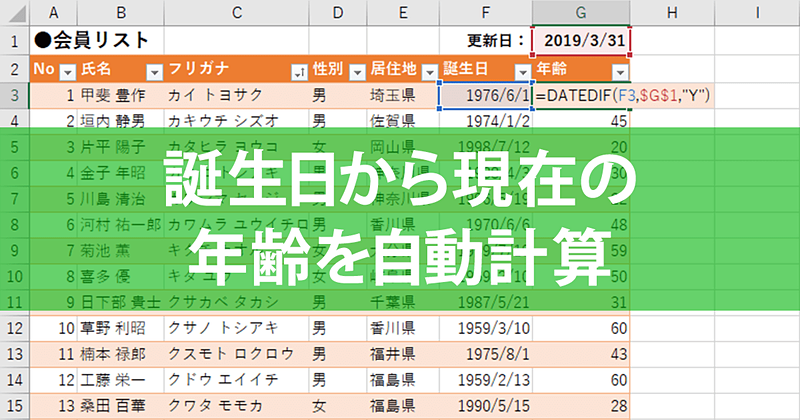Select column A header
The width and height of the screenshot is (800, 420).
[x=53, y=13]
